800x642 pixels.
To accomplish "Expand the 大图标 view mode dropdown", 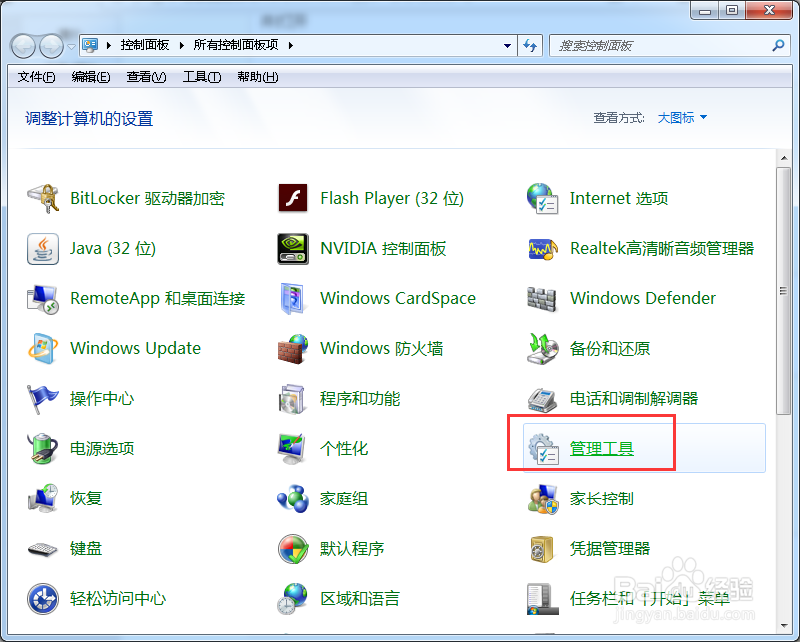I will point(682,118).
